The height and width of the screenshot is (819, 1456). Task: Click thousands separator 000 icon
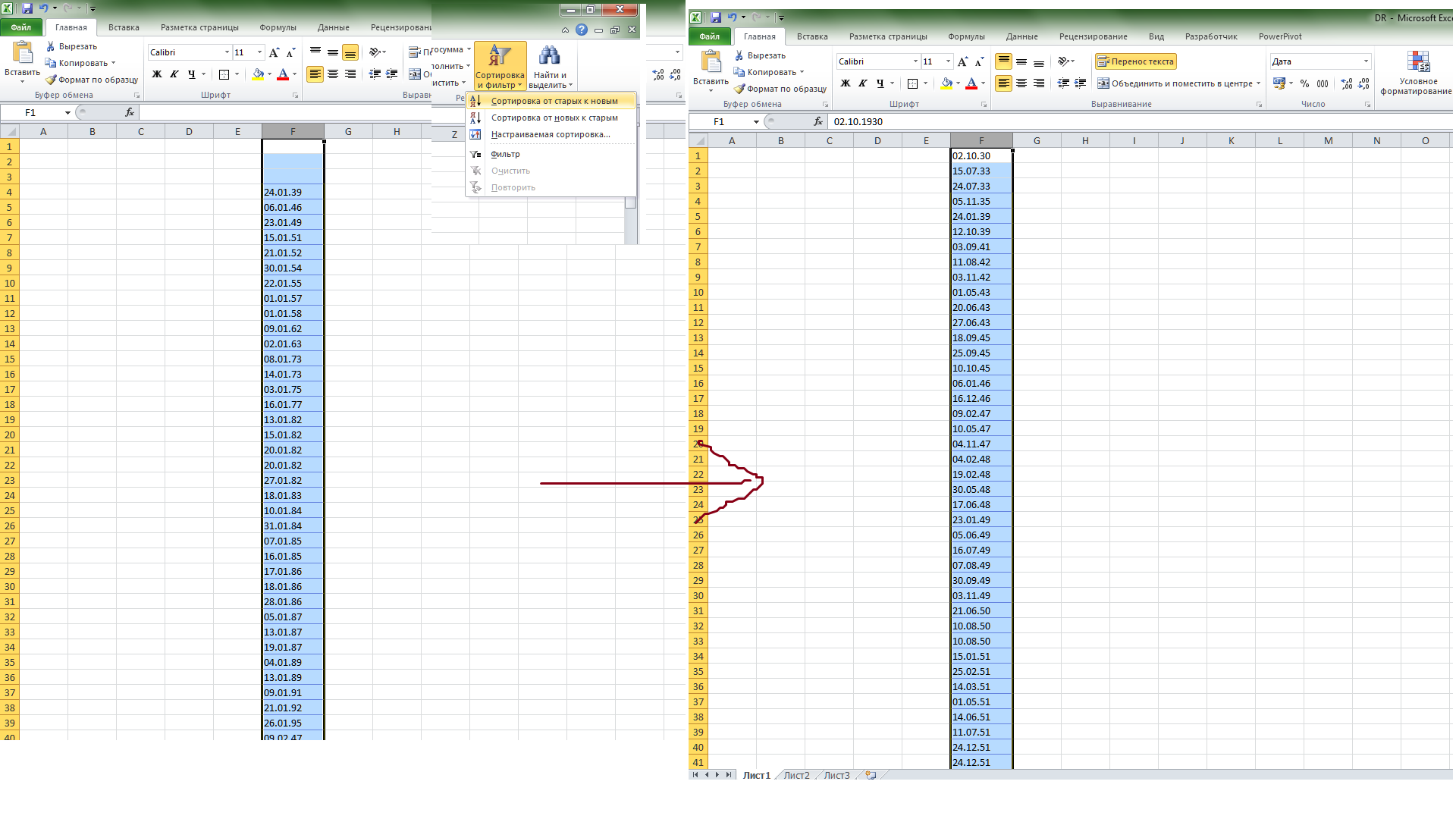[1323, 83]
